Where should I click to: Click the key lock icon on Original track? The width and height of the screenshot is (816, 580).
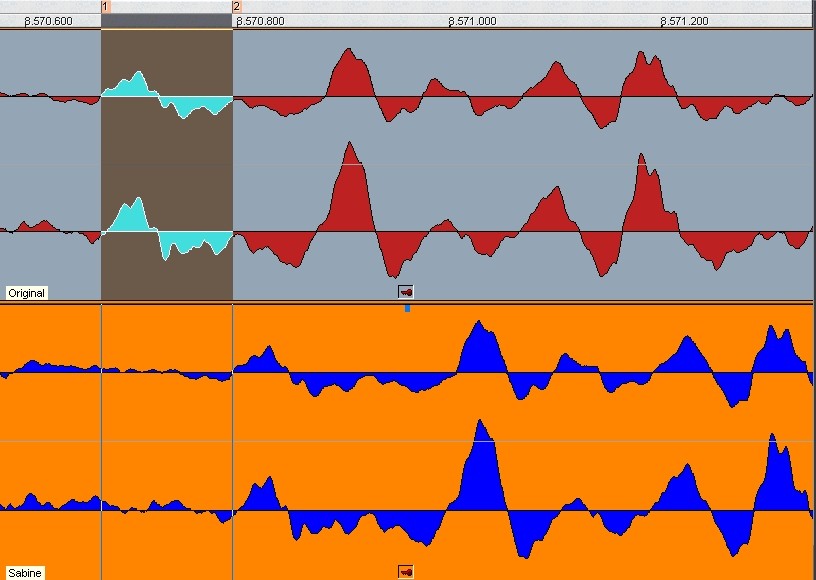pyautogui.click(x=406, y=292)
